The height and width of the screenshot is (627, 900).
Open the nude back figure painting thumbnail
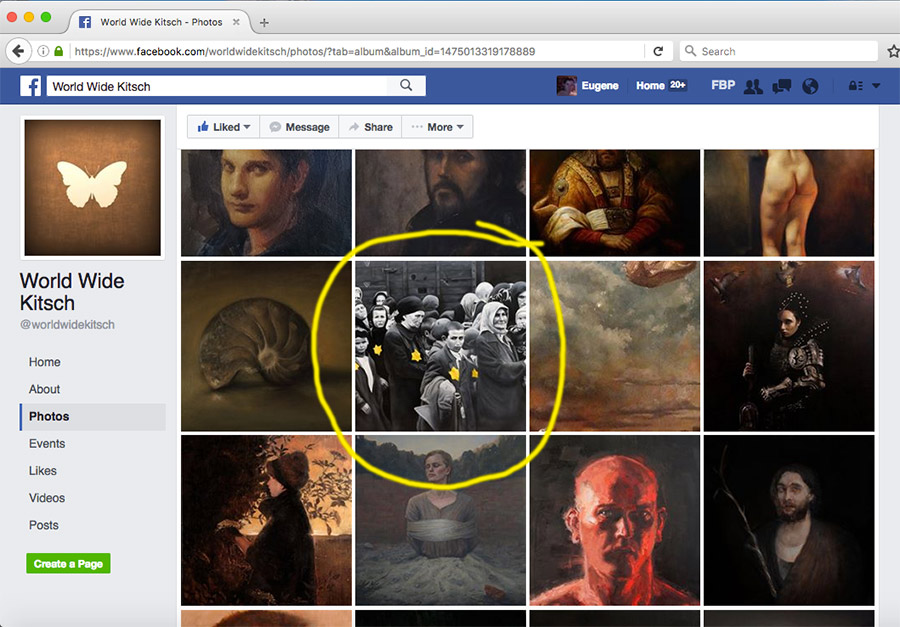tap(789, 203)
